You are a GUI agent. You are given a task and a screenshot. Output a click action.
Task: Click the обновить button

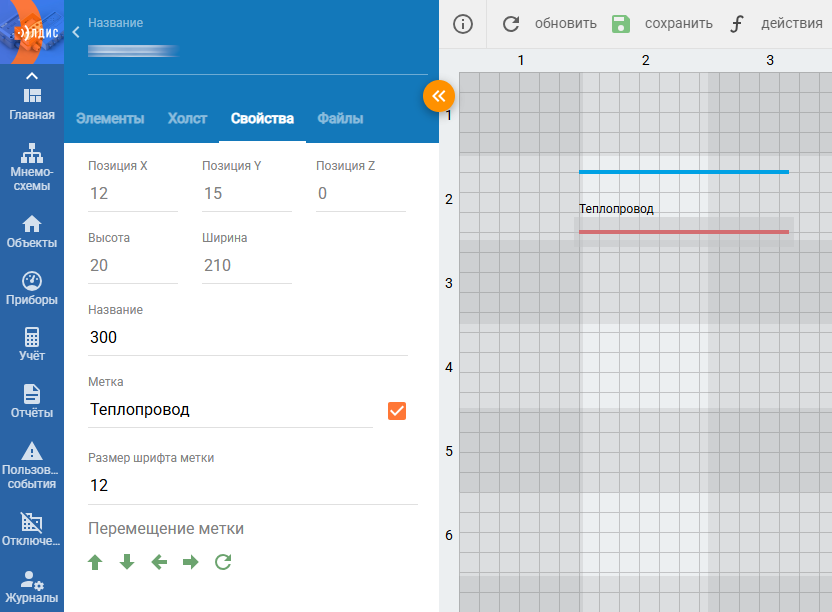coord(550,24)
